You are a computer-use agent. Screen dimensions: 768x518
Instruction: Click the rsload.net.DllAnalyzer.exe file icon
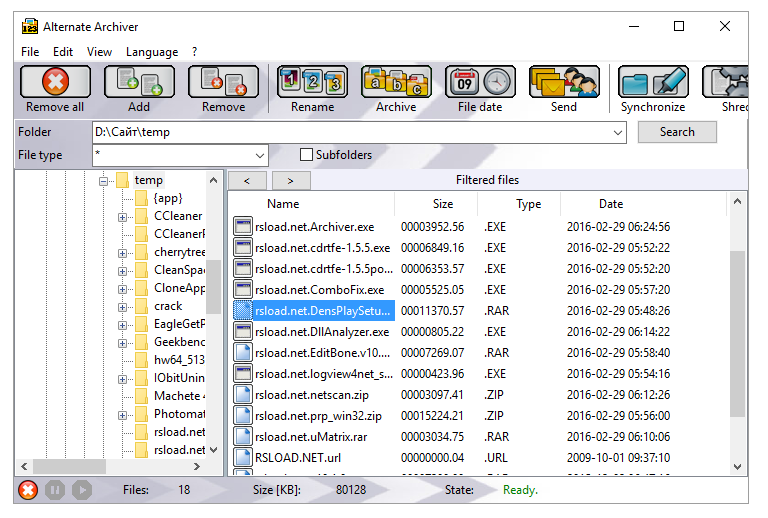click(242, 332)
